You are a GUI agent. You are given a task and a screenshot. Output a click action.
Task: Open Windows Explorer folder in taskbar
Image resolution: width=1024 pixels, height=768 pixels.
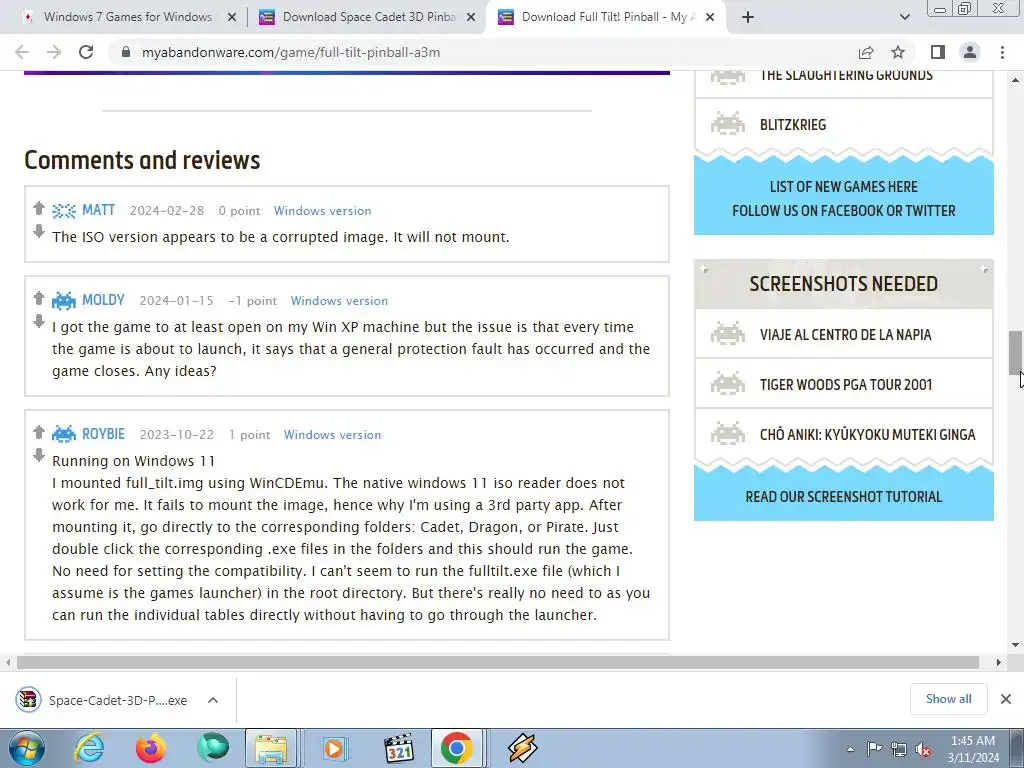(x=271, y=748)
